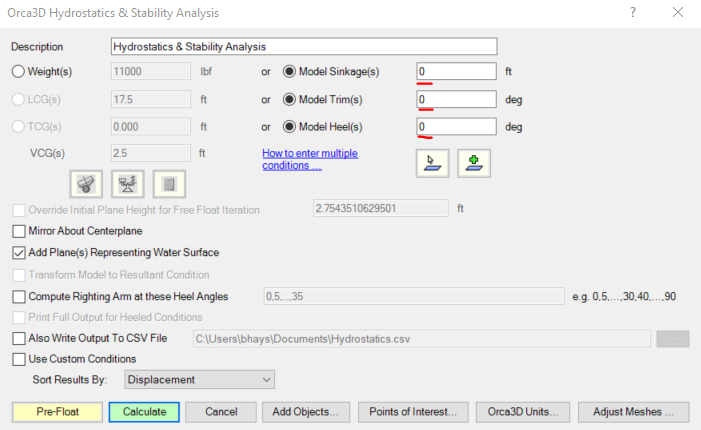Enable Use Custom Conditions checkbox
This screenshot has width=701, height=430.
click(x=19, y=359)
